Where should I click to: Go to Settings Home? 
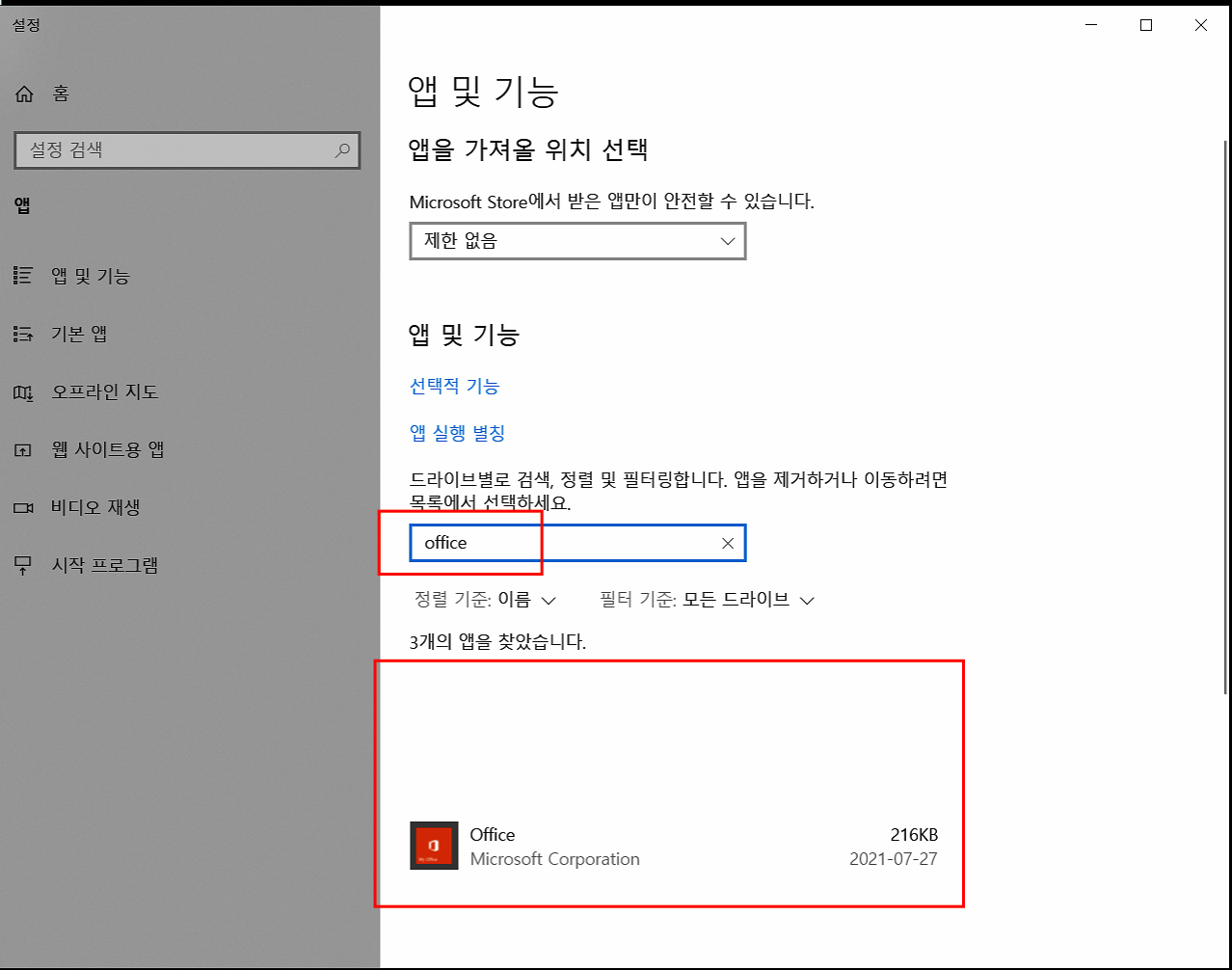43,94
